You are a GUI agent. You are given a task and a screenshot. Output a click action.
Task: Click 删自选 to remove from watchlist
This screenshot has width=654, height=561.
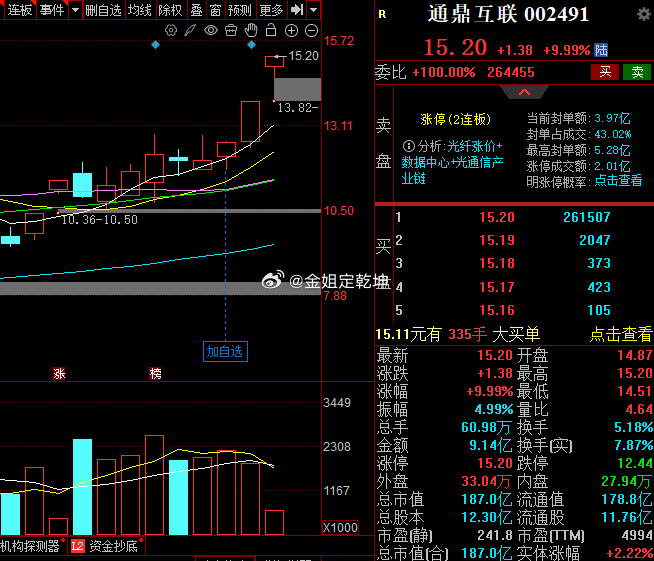coord(103,10)
